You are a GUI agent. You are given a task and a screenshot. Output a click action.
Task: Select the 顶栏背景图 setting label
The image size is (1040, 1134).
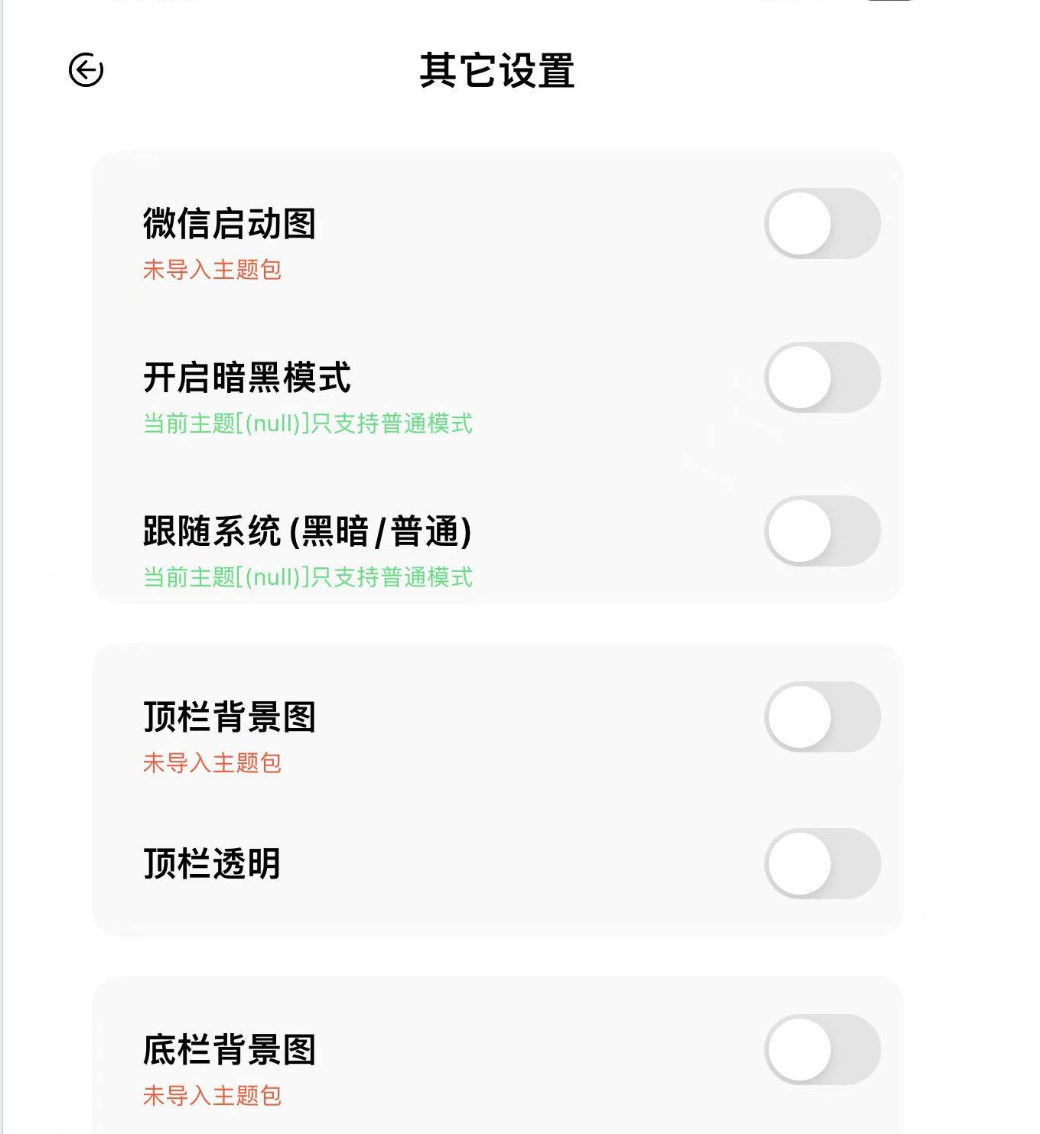[x=229, y=717]
